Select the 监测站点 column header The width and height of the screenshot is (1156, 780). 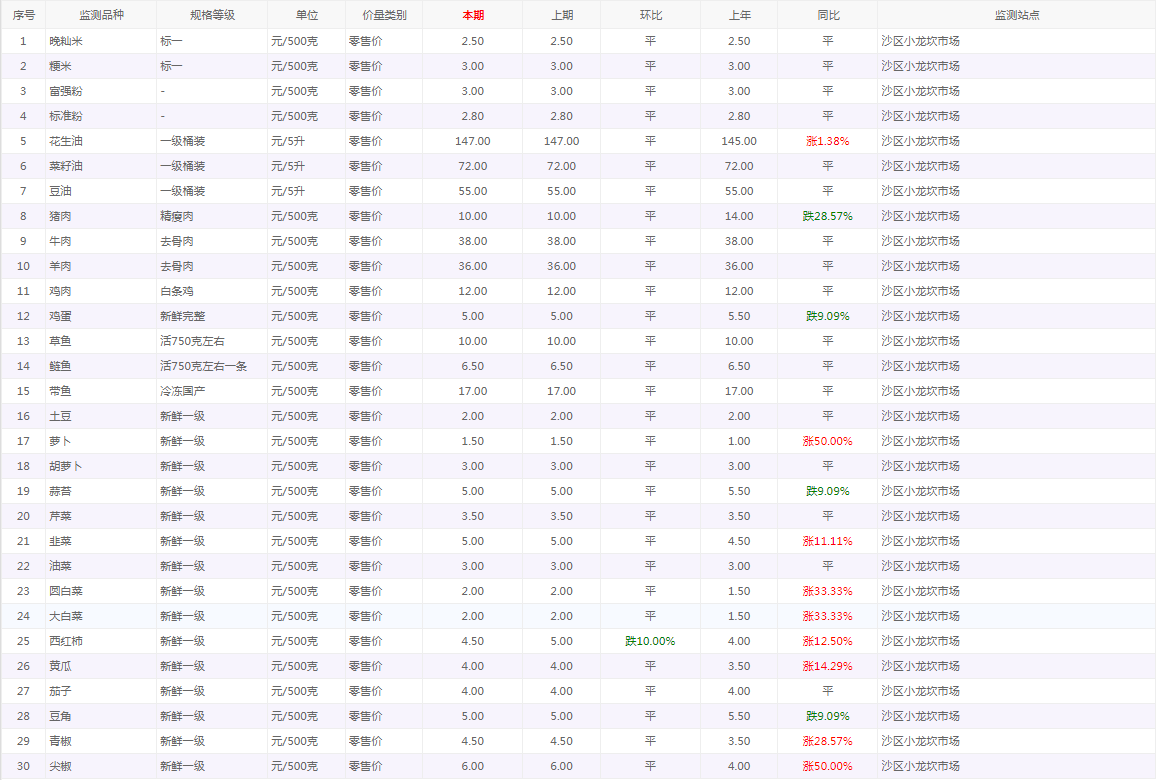point(1016,15)
